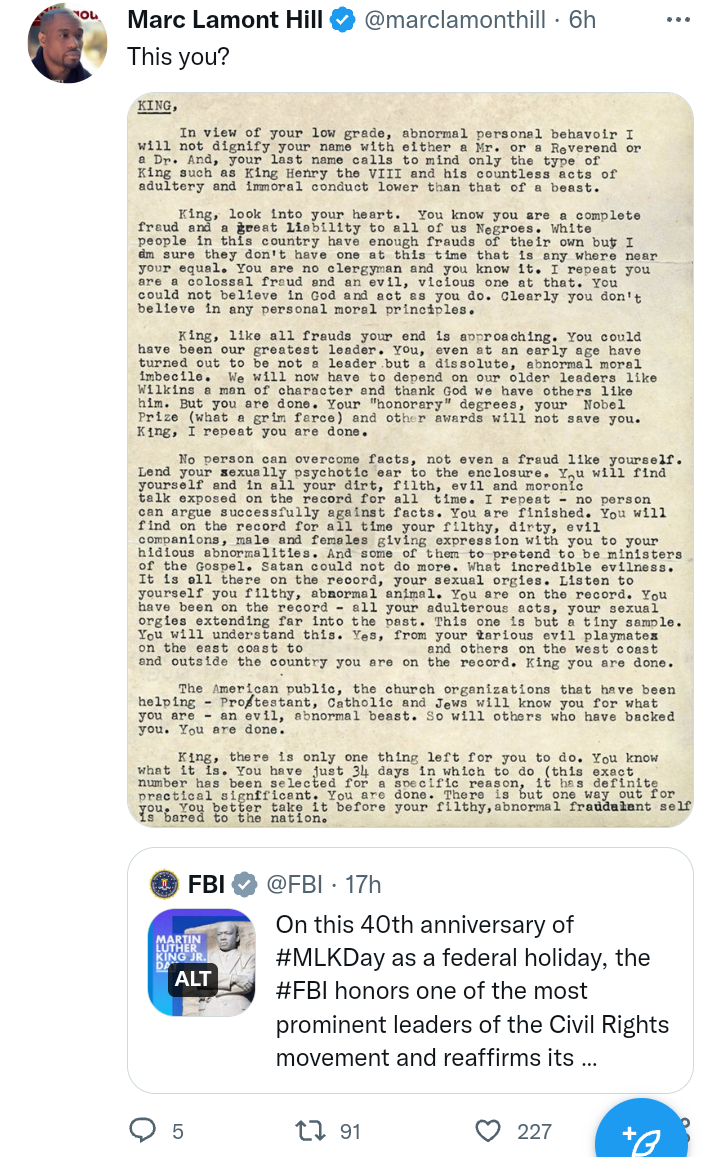
Task: Click the FBI seal avatar
Action: coord(163,884)
